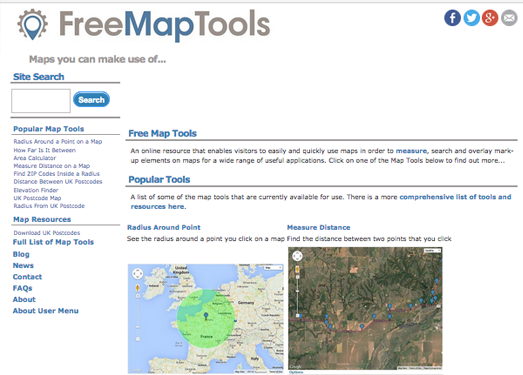Screen dimensions: 523x375
Task: Open About User Menu link
Action: click(x=46, y=311)
